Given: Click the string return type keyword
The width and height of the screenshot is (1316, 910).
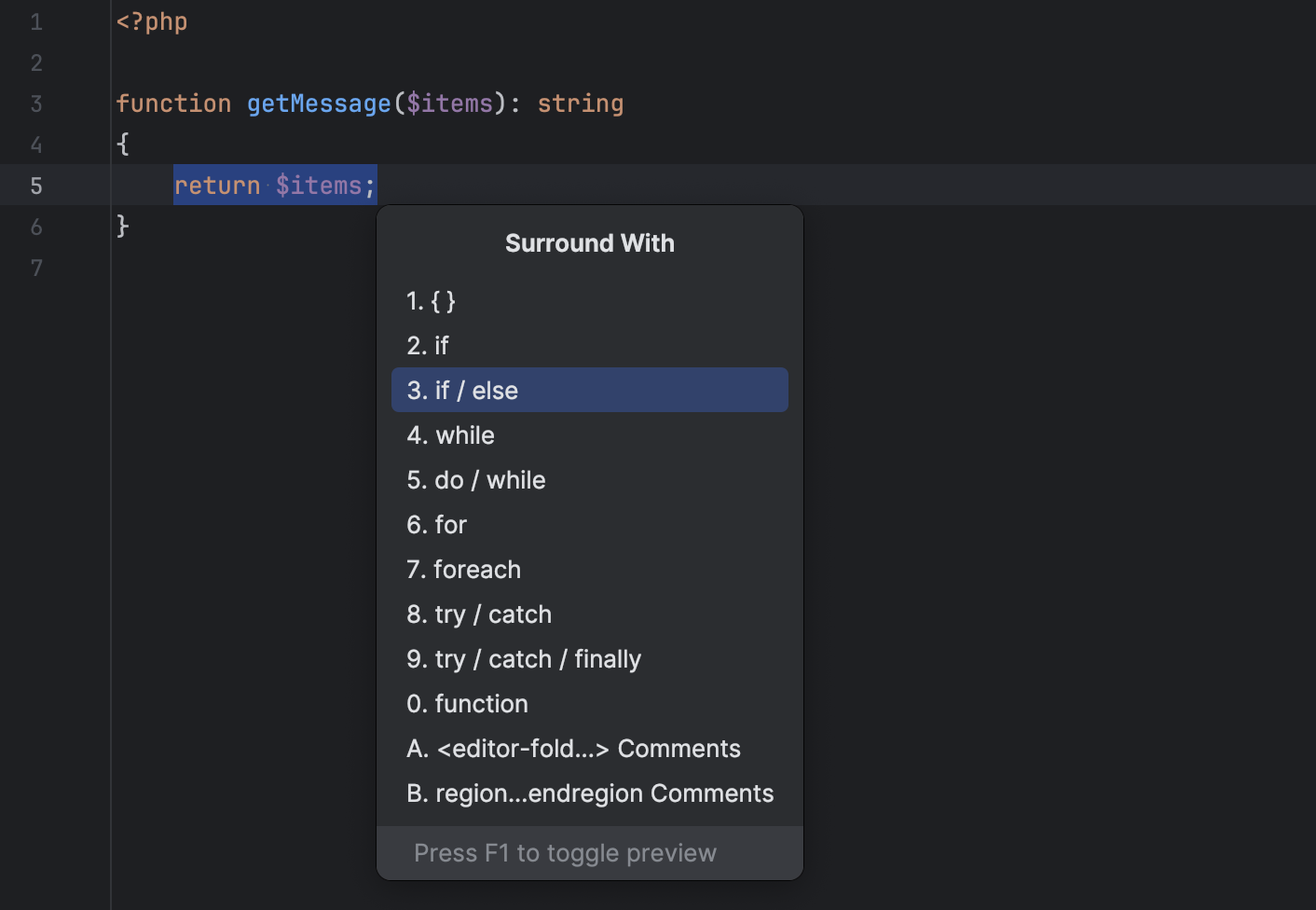Looking at the screenshot, I should [580, 103].
